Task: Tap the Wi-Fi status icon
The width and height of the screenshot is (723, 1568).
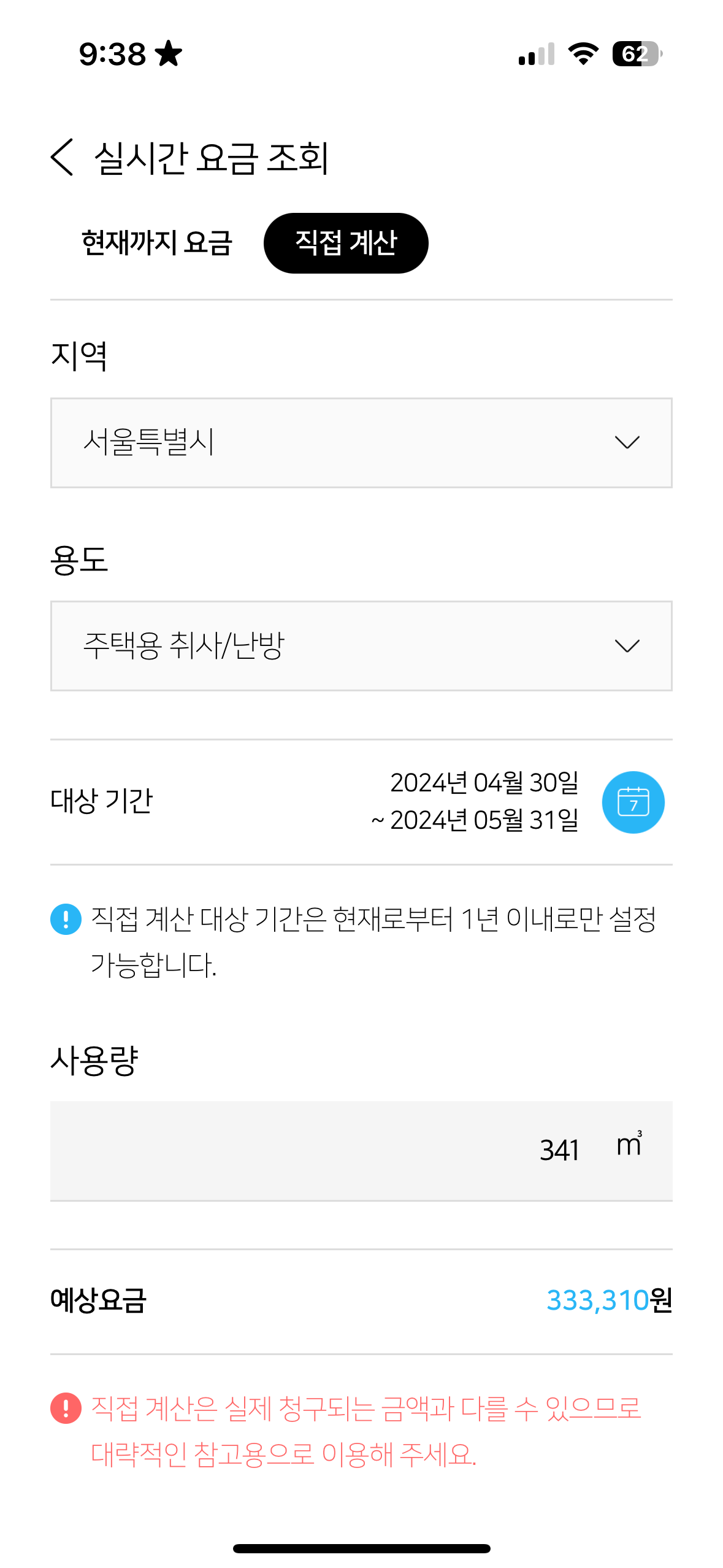Action: 583,54
